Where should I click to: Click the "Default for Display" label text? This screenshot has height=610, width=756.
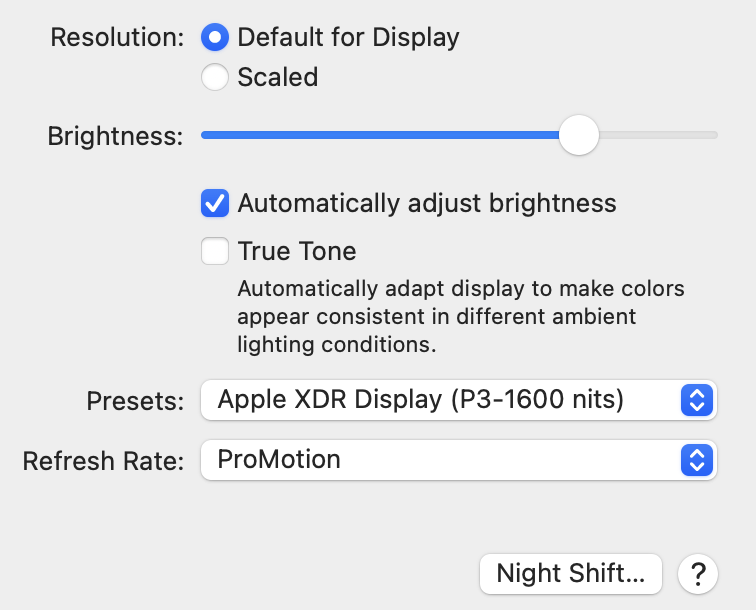[348, 38]
